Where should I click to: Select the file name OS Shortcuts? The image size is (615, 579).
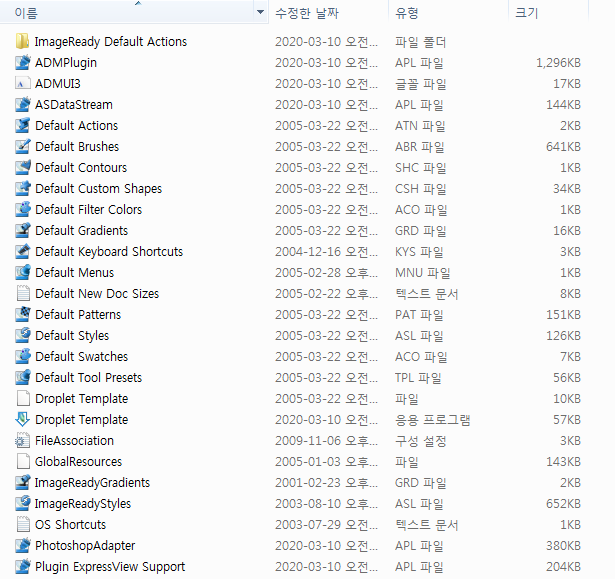tap(71, 524)
